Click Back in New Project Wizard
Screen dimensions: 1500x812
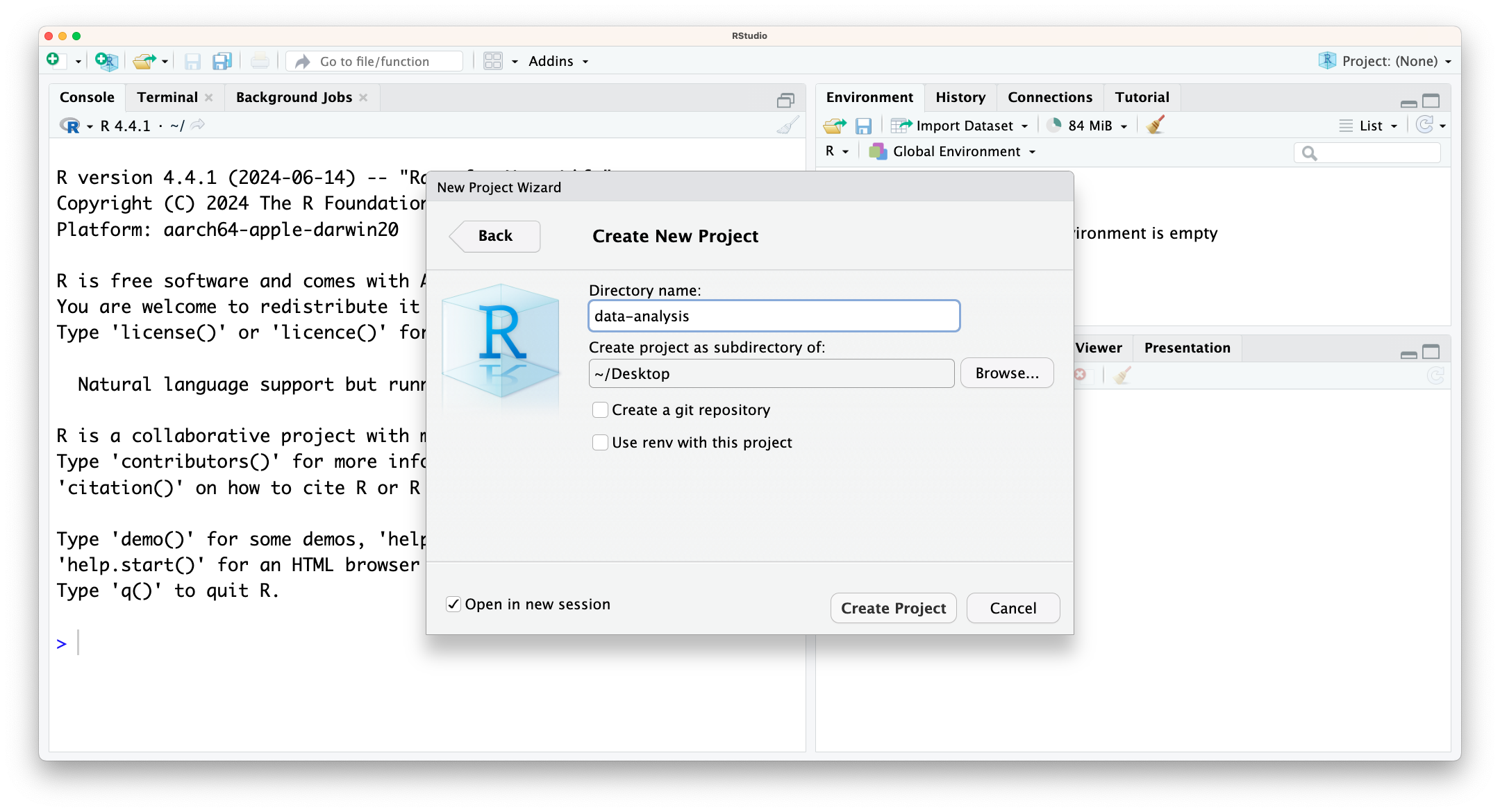494,236
